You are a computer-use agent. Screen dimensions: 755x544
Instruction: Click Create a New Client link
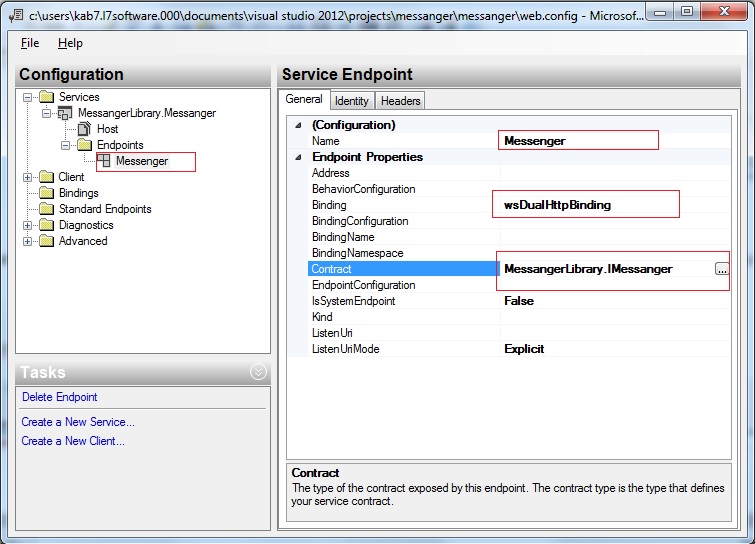(x=73, y=441)
